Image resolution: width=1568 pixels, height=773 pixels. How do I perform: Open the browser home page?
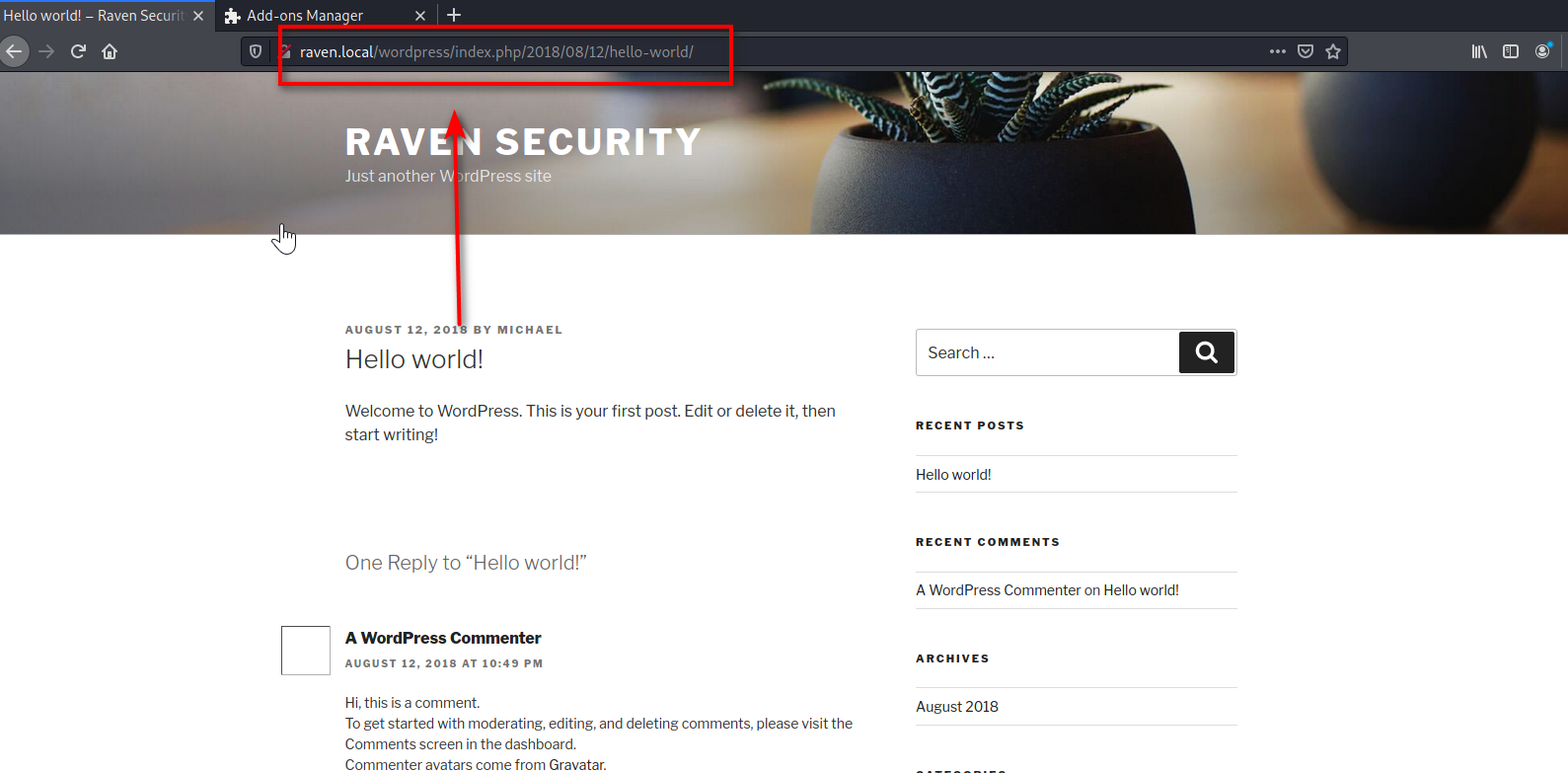(x=110, y=51)
